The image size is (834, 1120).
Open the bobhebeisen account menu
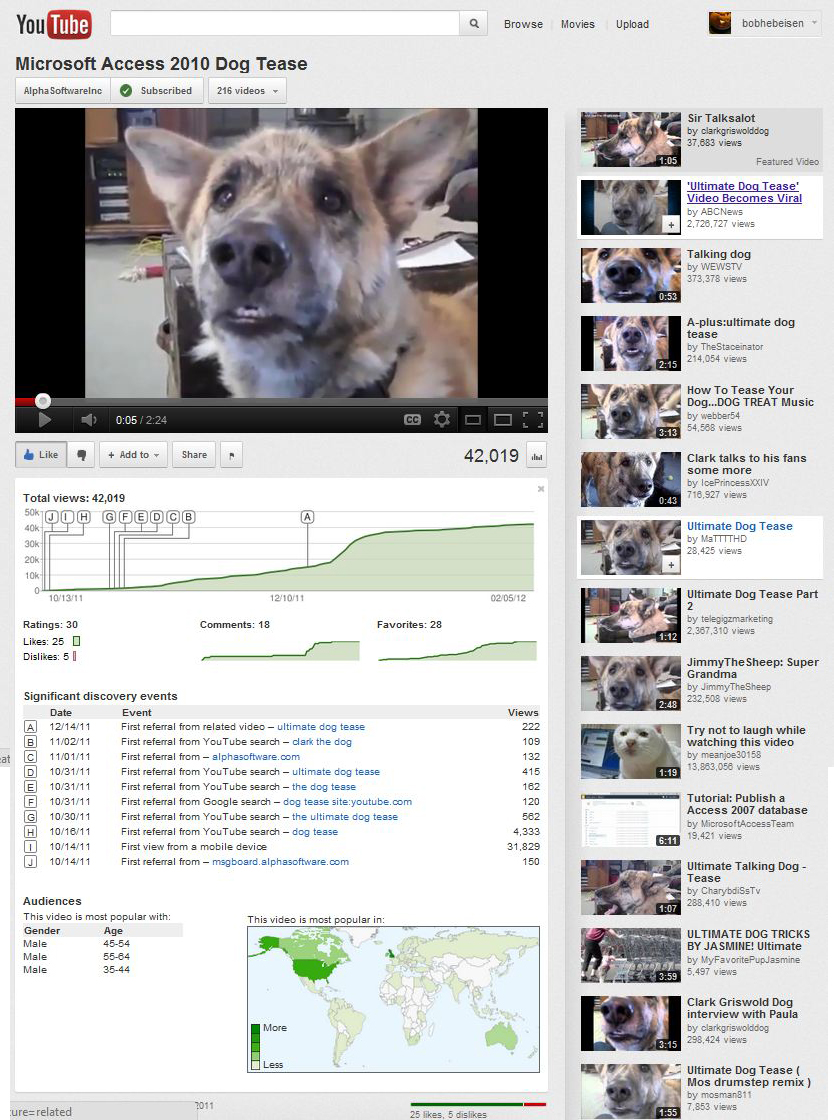(765, 24)
